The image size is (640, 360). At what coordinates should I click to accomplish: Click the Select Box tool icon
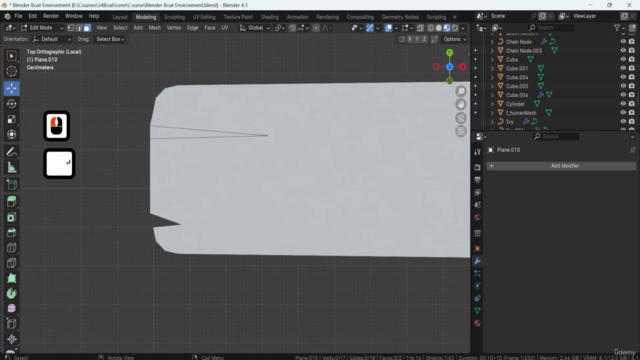[11, 56]
